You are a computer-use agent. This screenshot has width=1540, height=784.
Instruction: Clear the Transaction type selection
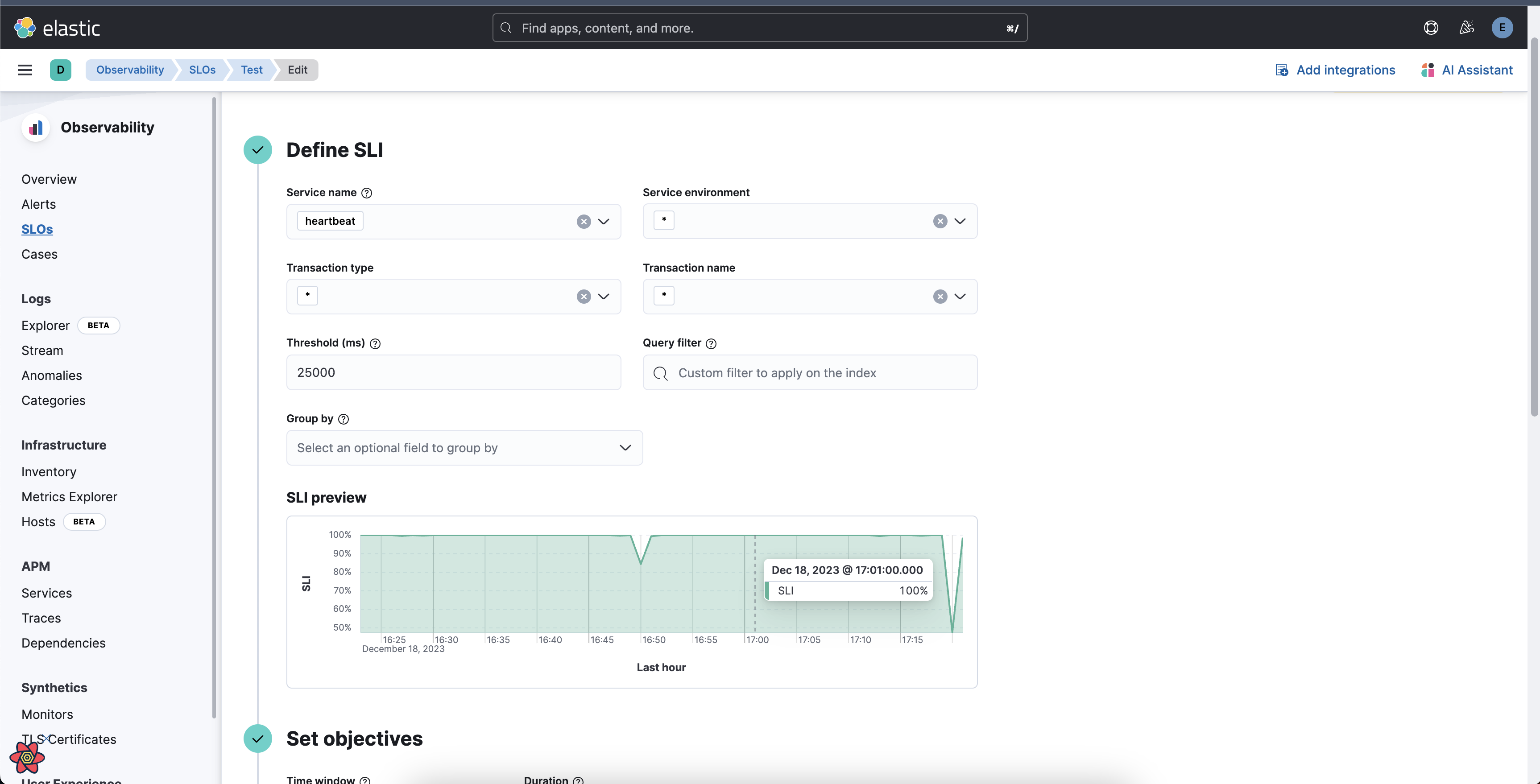pos(584,297)
